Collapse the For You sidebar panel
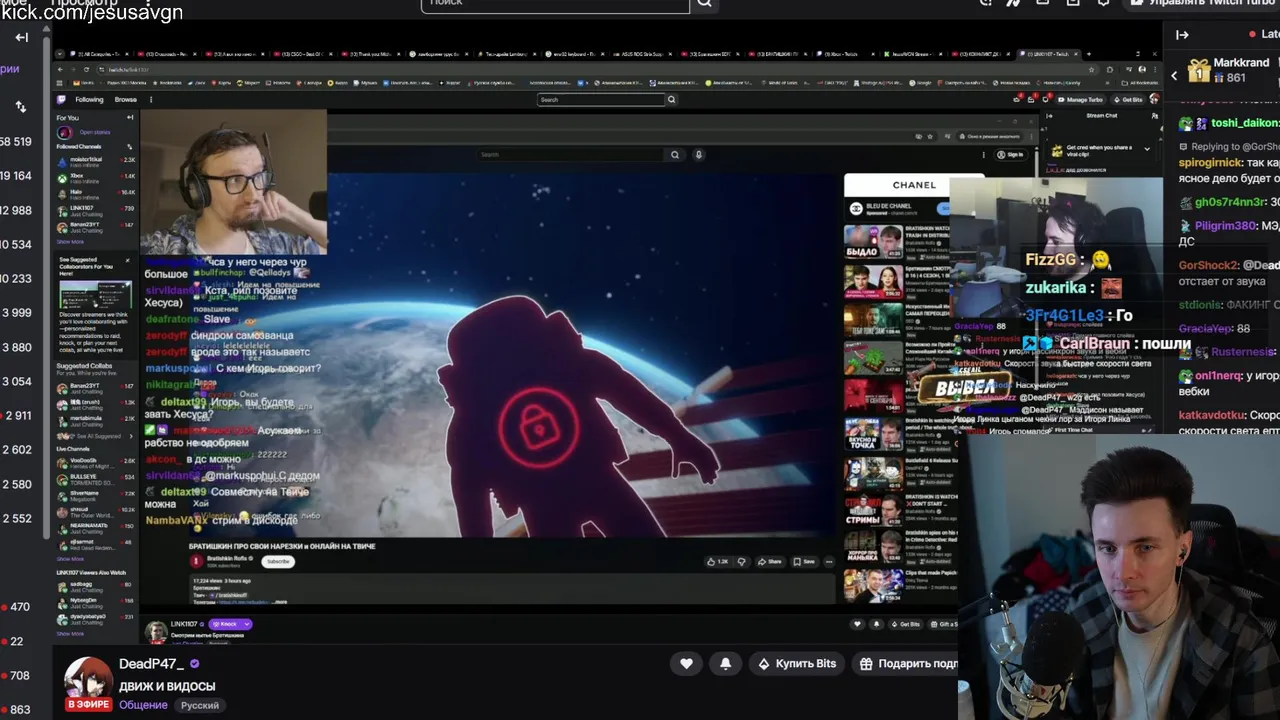The height and width of the screenshot is (720, 1280). pos(130,117)
